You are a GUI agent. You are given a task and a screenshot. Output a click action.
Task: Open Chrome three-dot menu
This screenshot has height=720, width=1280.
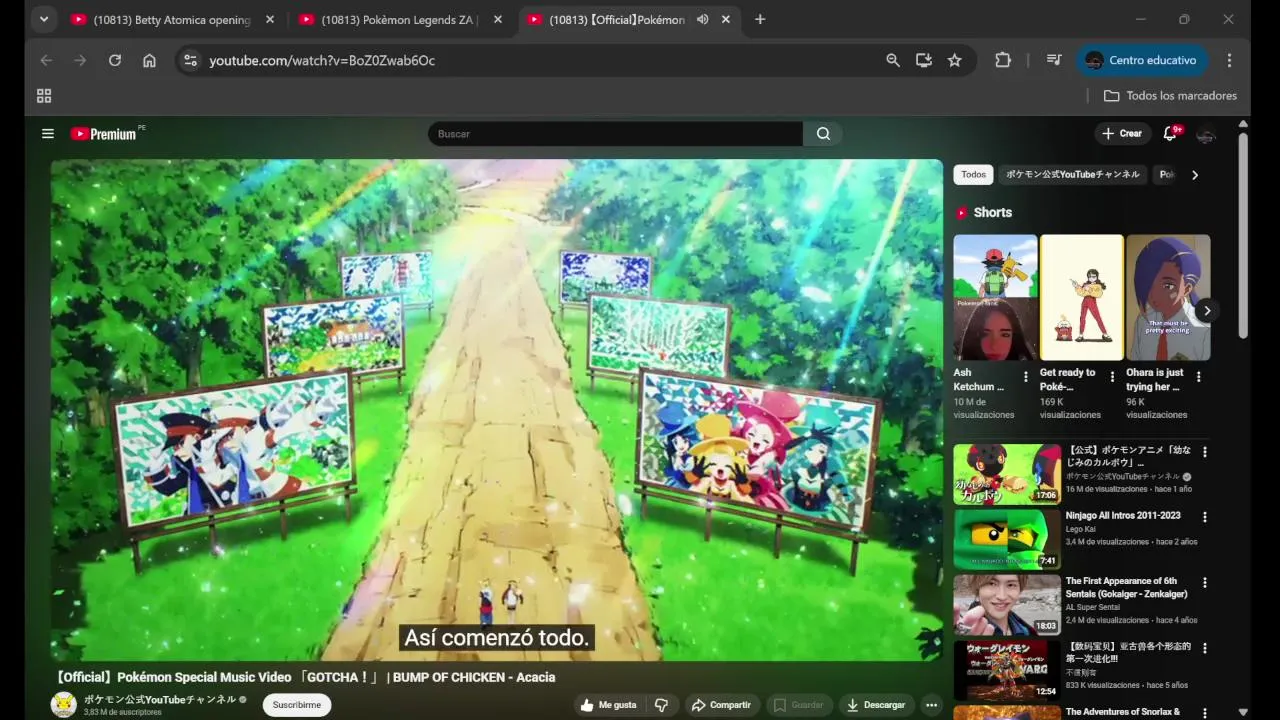1230,60
